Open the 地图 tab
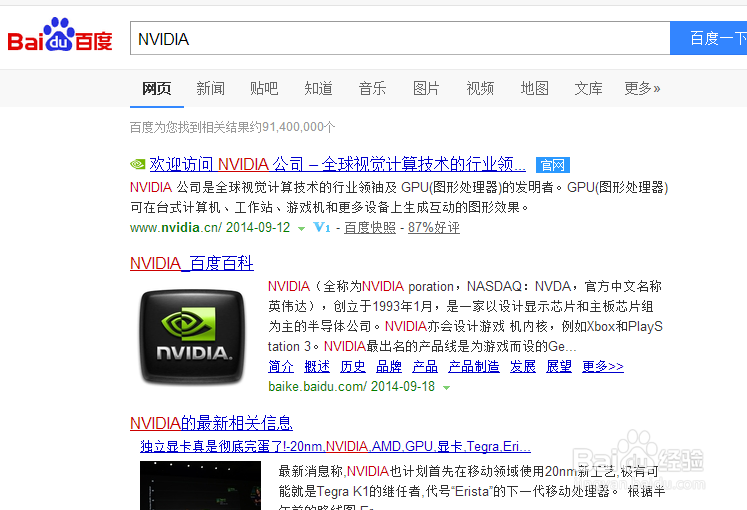This screenshot has width=747, height=510. click(x=535, y=89)
